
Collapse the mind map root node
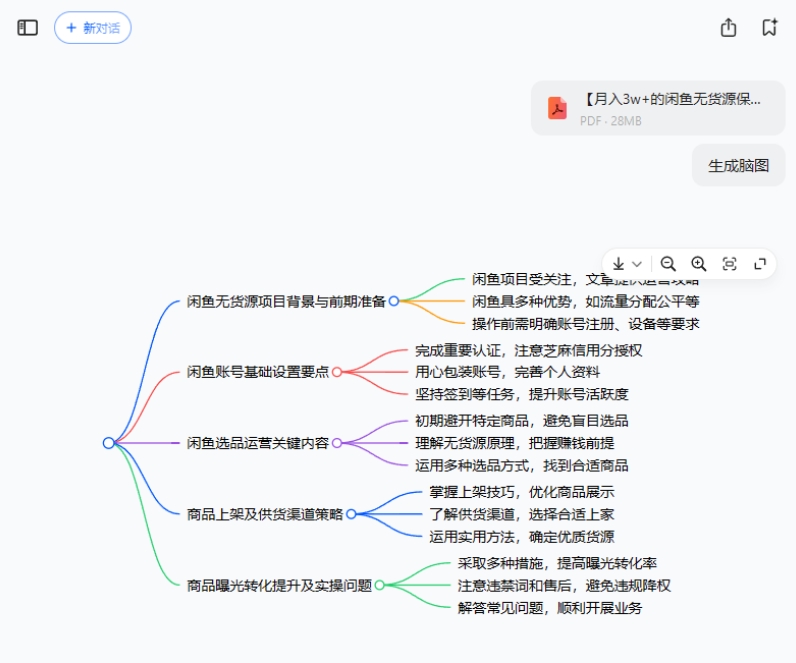(x=108, y=443)
